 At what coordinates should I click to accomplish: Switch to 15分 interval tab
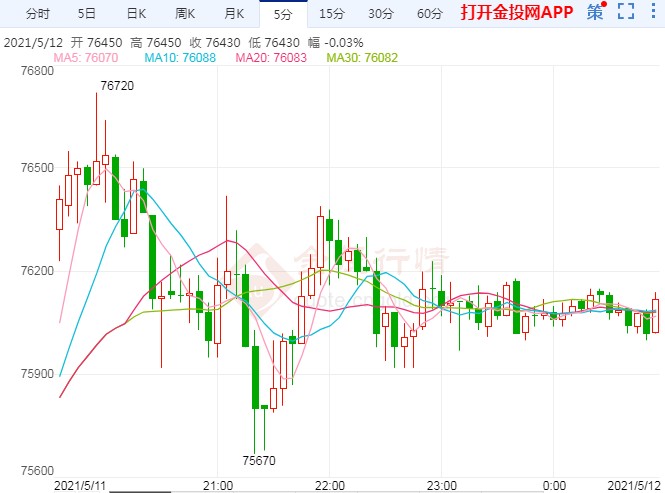pos(332,14)
